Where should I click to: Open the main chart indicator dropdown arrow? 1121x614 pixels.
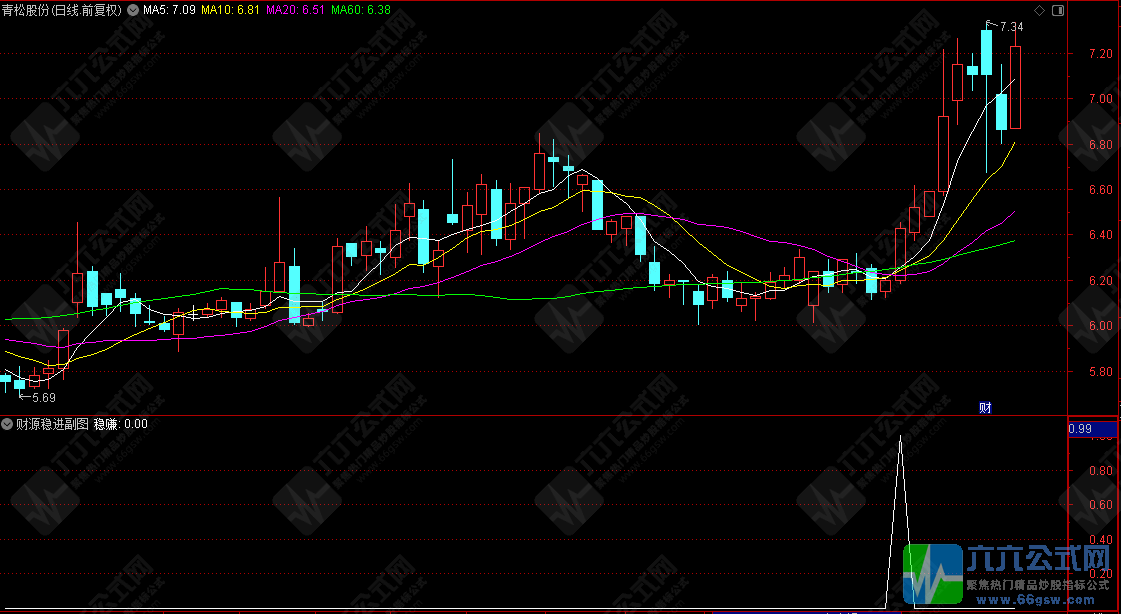[x=133, y=10]
